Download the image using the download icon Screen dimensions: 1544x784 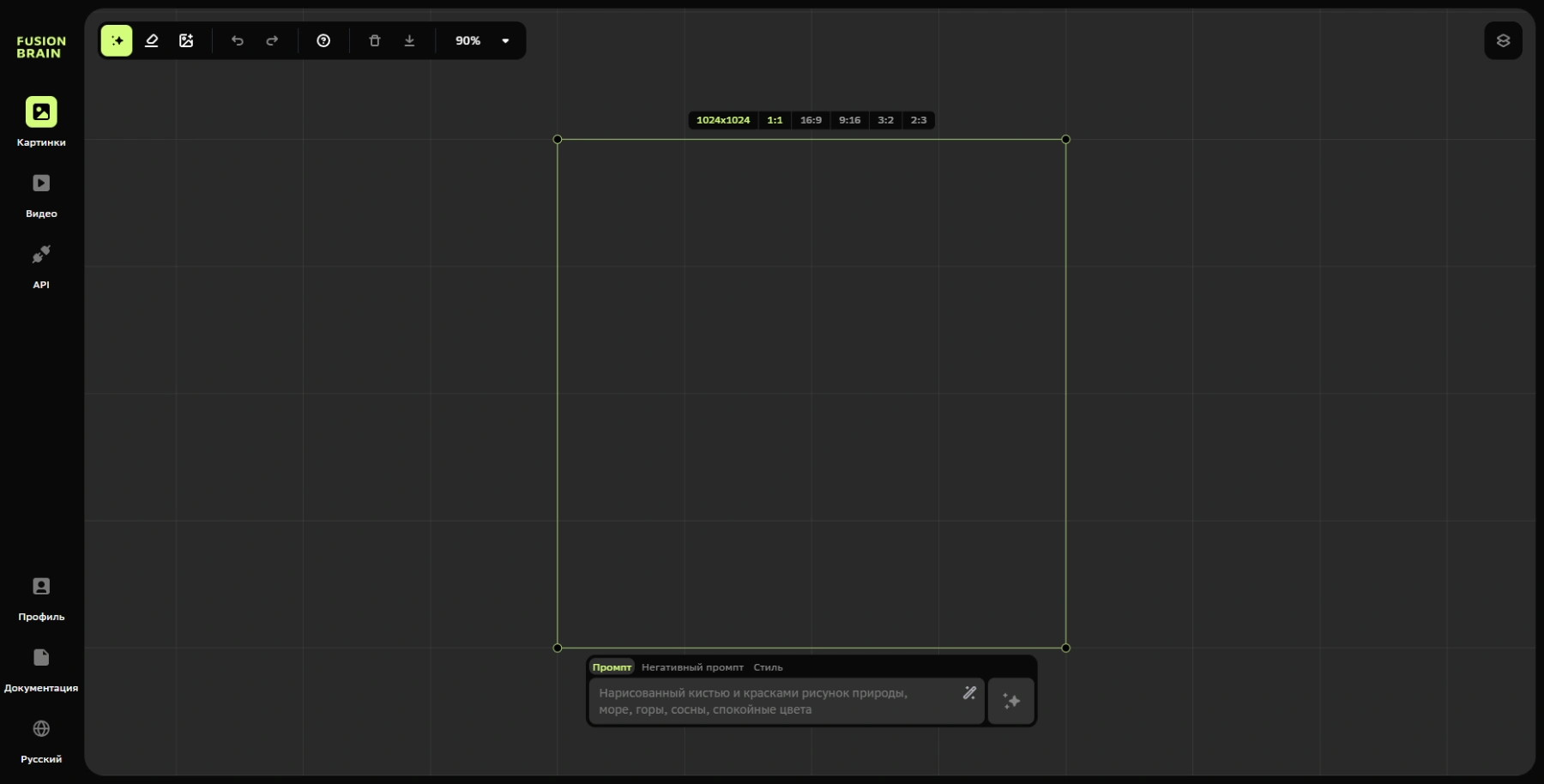click(409, 40)
